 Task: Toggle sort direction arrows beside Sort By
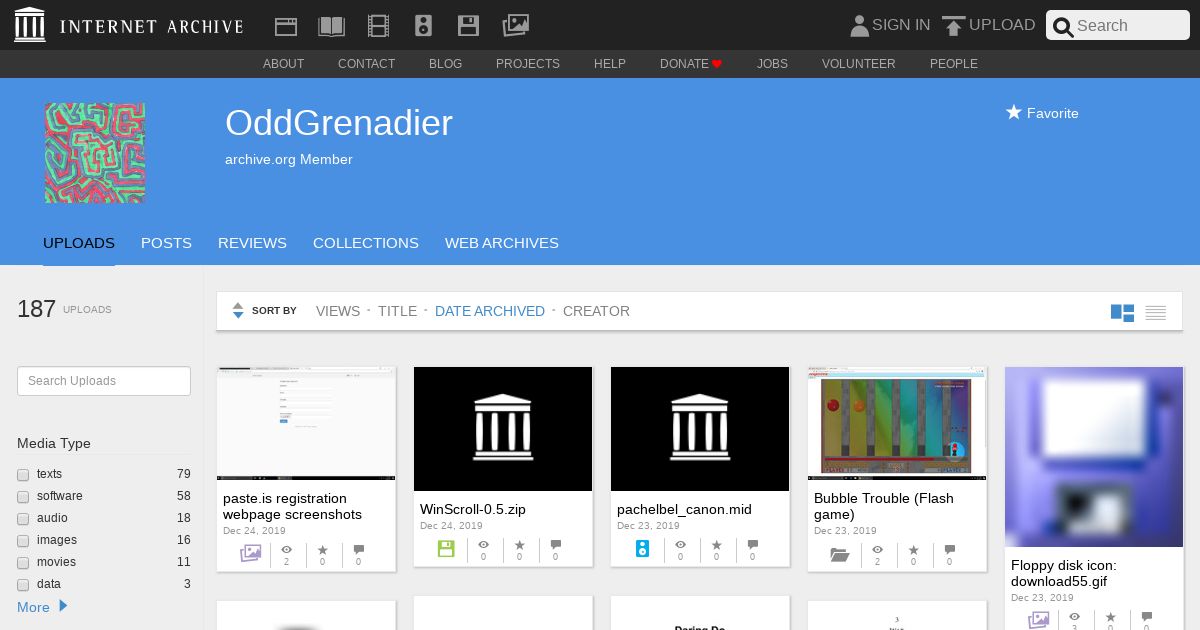(238, 311)
